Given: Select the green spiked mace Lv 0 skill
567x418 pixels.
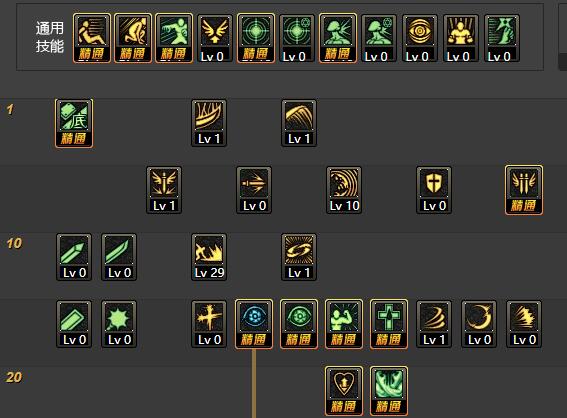Looking at the screenshot, I should [119, 324].
